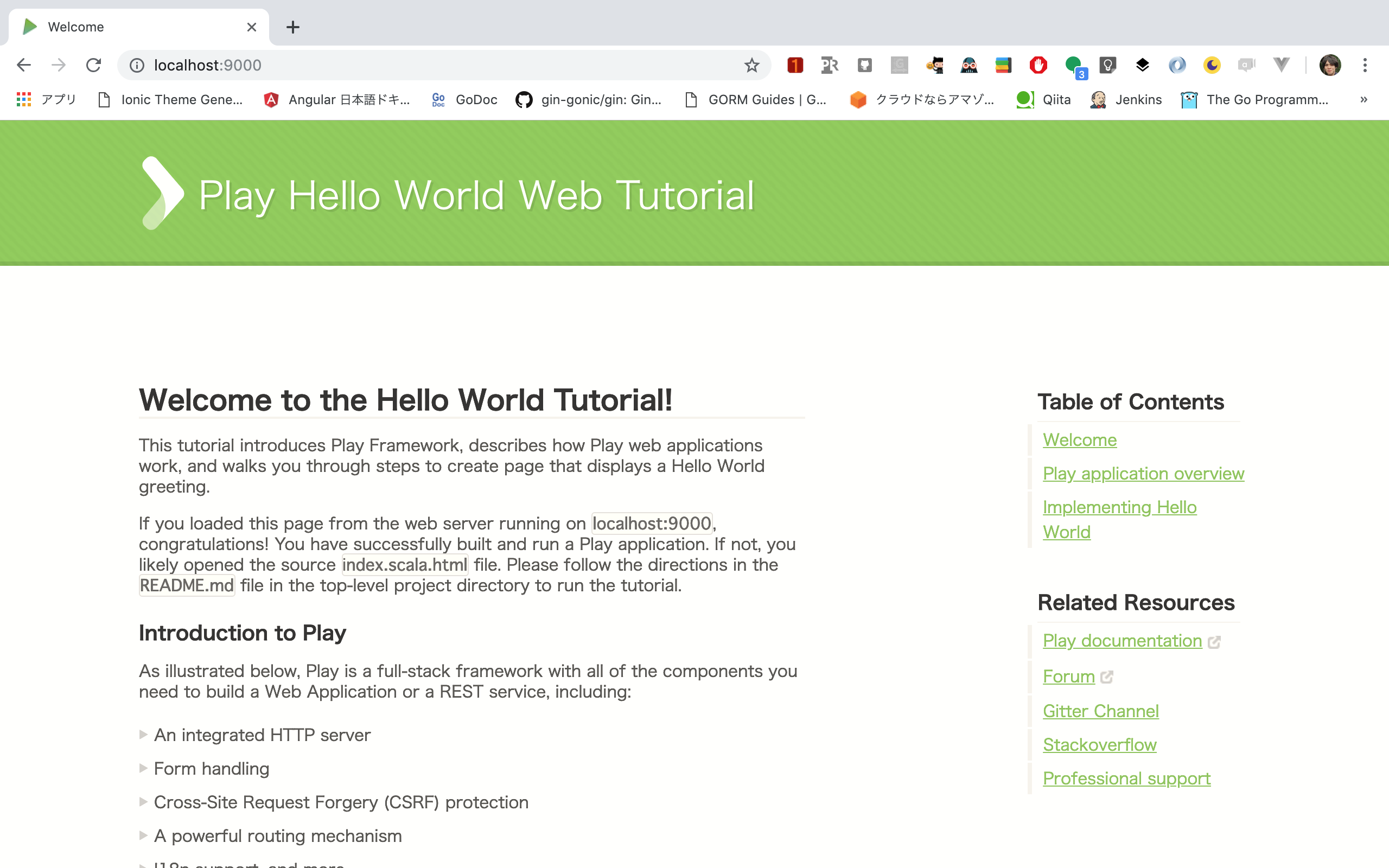
Task: Click the Form handling list item
Action: pyautogui.click(x=211, y=769)
